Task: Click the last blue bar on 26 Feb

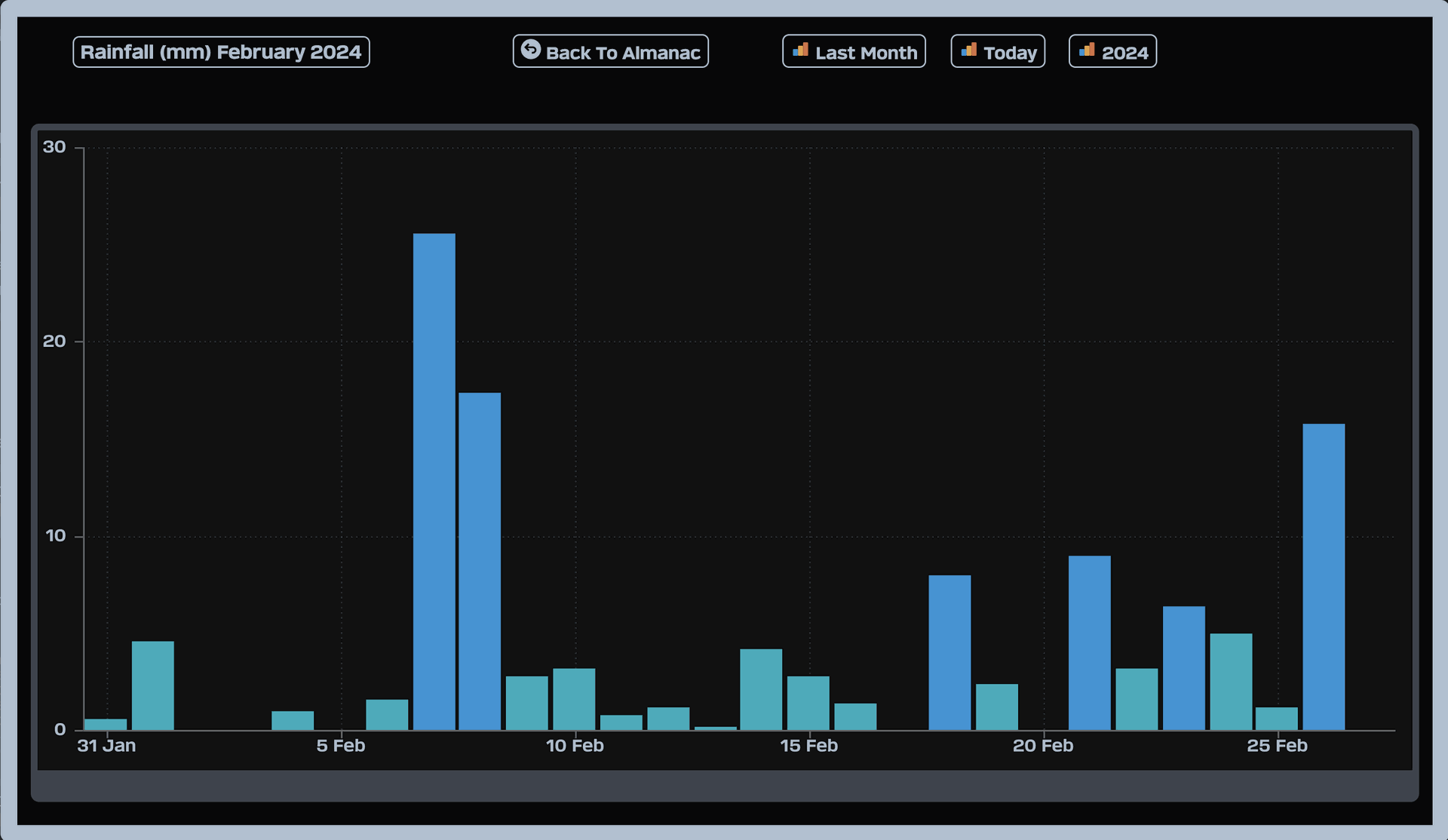Action: (x=1324, y=577)
